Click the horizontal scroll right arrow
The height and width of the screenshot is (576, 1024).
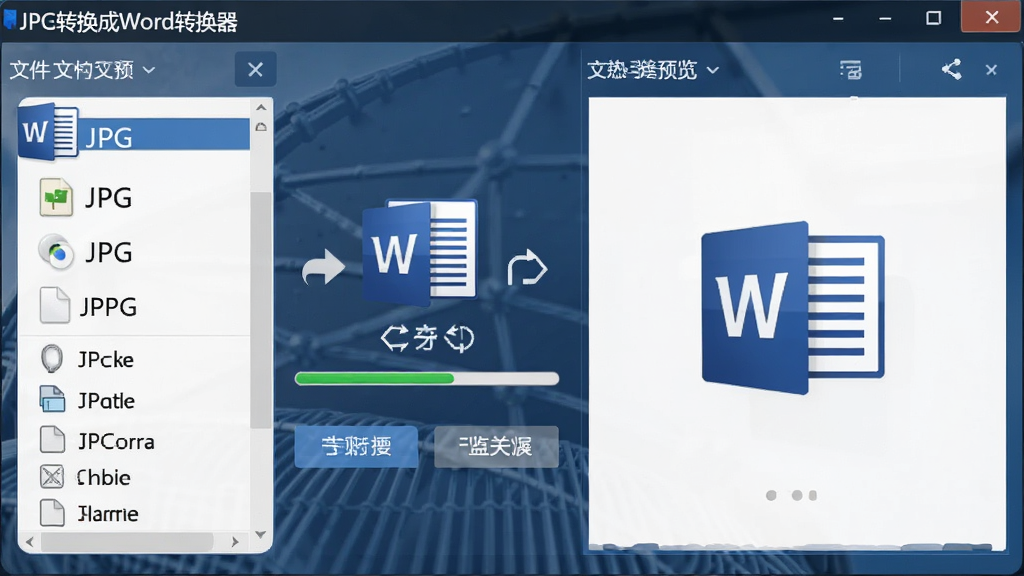click(x=235, y=542)
